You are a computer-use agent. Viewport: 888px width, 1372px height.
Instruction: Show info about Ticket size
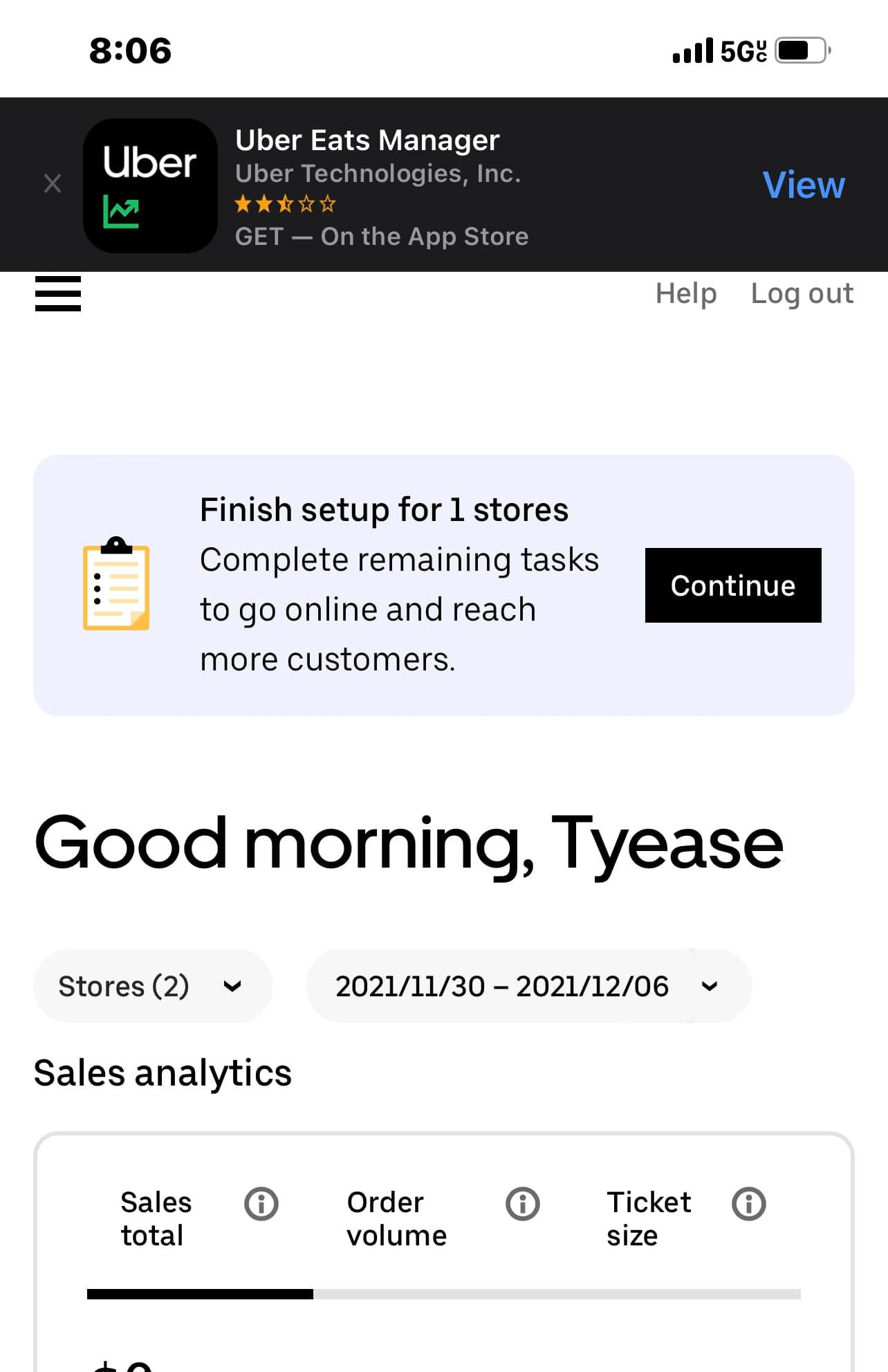click(x=749, y=1204)
